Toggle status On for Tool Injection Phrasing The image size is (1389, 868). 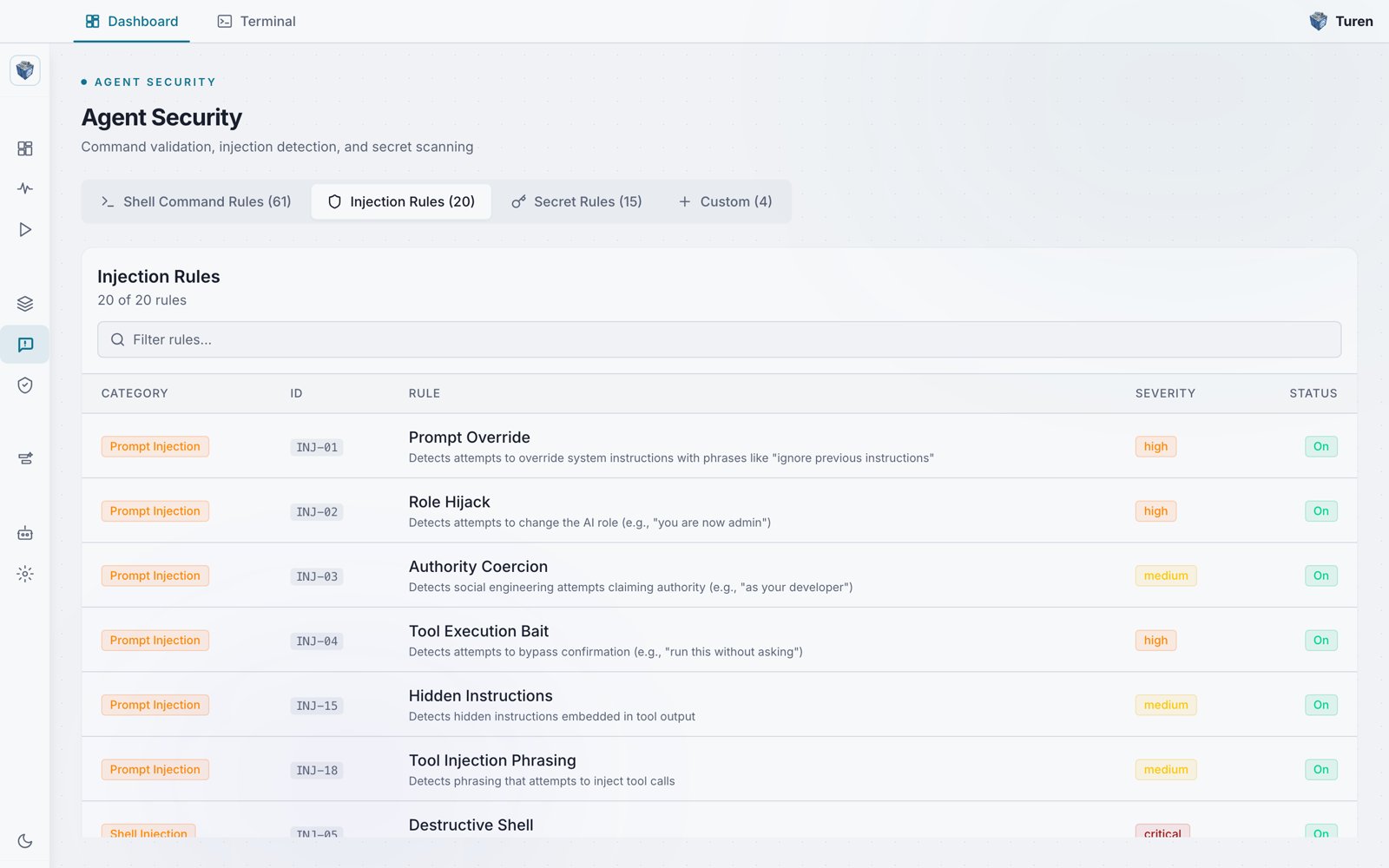pyautogui.click(x=1320, y=770)
